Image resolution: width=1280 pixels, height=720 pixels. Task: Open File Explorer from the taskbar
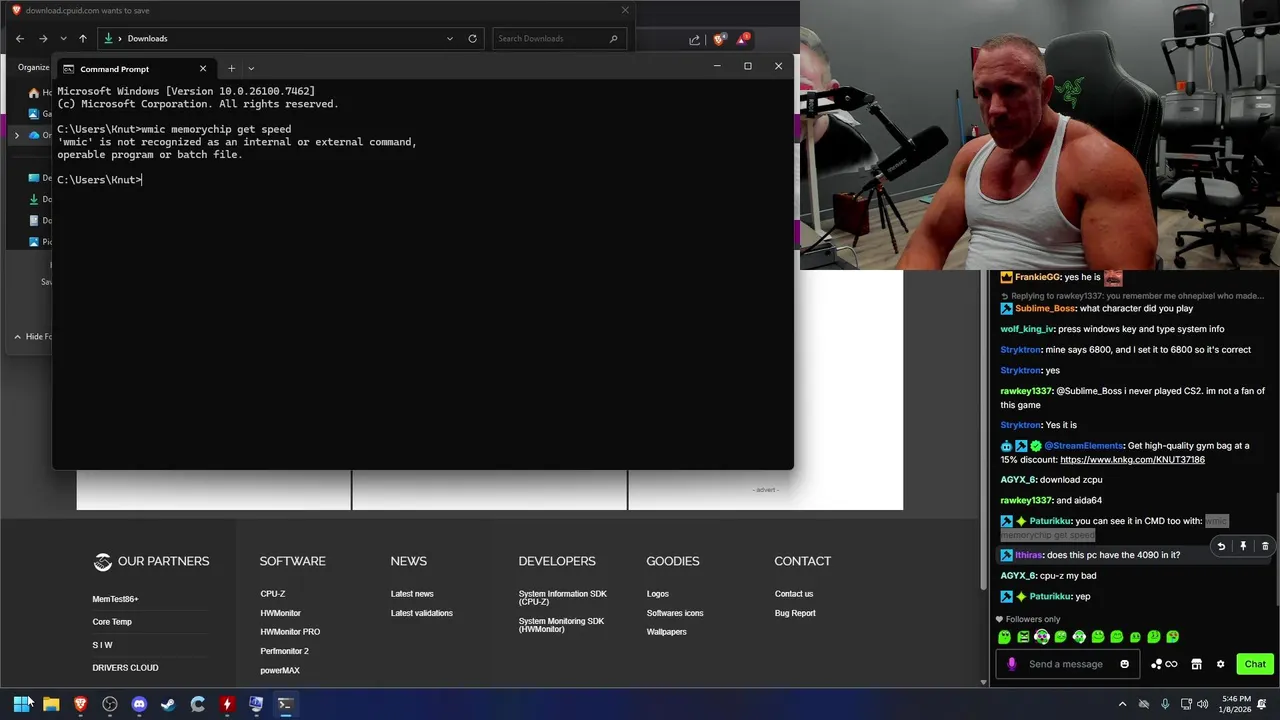(x=51, y=704)
